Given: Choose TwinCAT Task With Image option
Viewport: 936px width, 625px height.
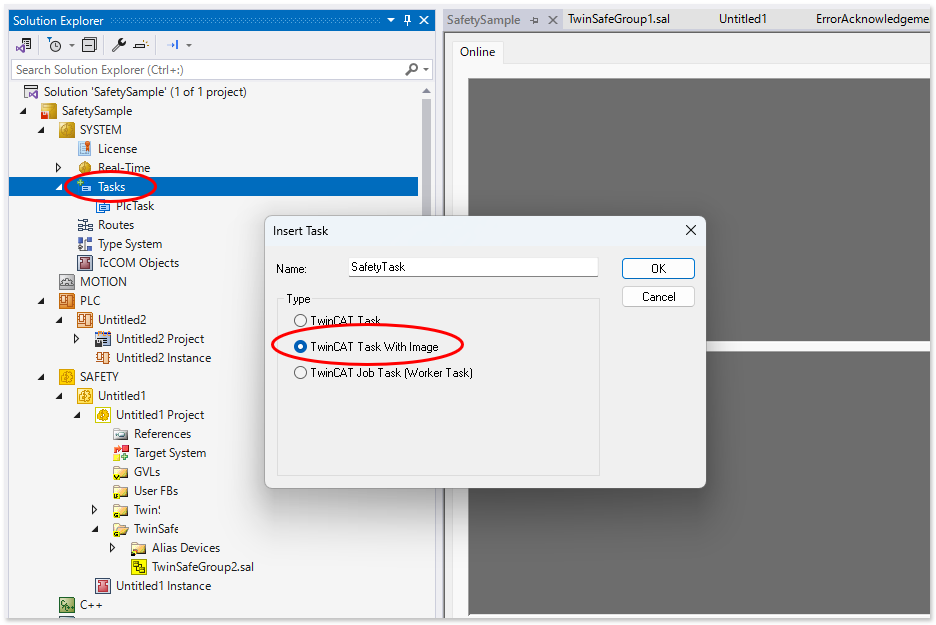Looking at the screenshot, I should (301, 347).
